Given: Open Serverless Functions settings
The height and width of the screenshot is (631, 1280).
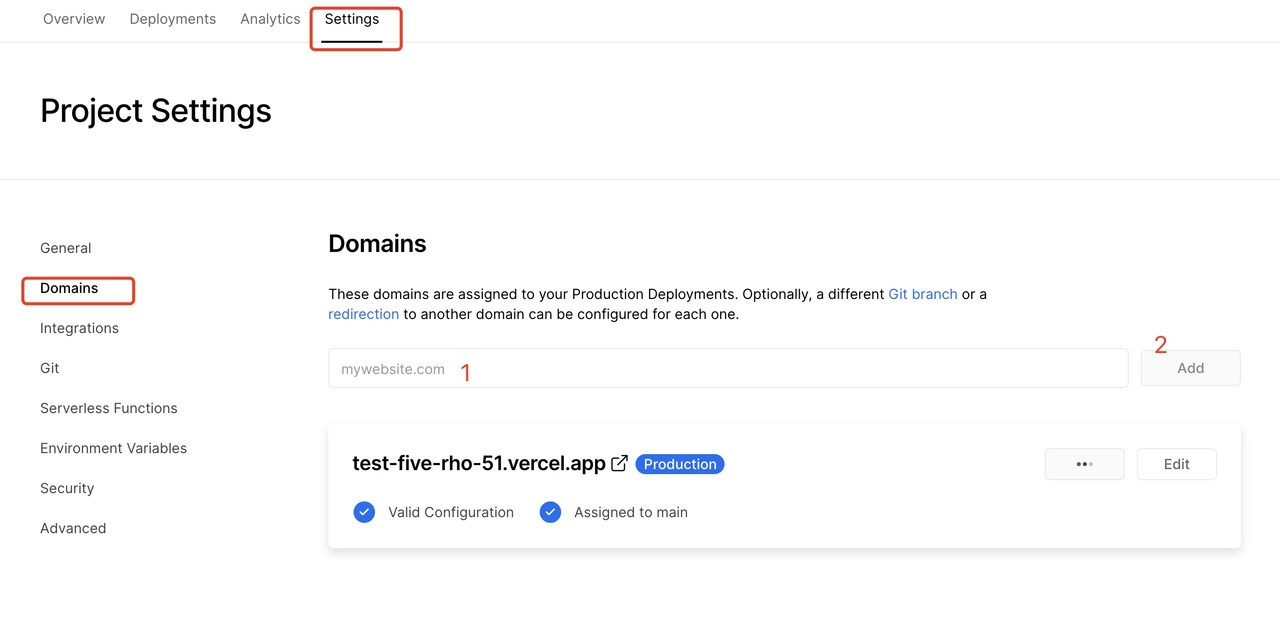Looking at the screenshot, I should (109, 408).
